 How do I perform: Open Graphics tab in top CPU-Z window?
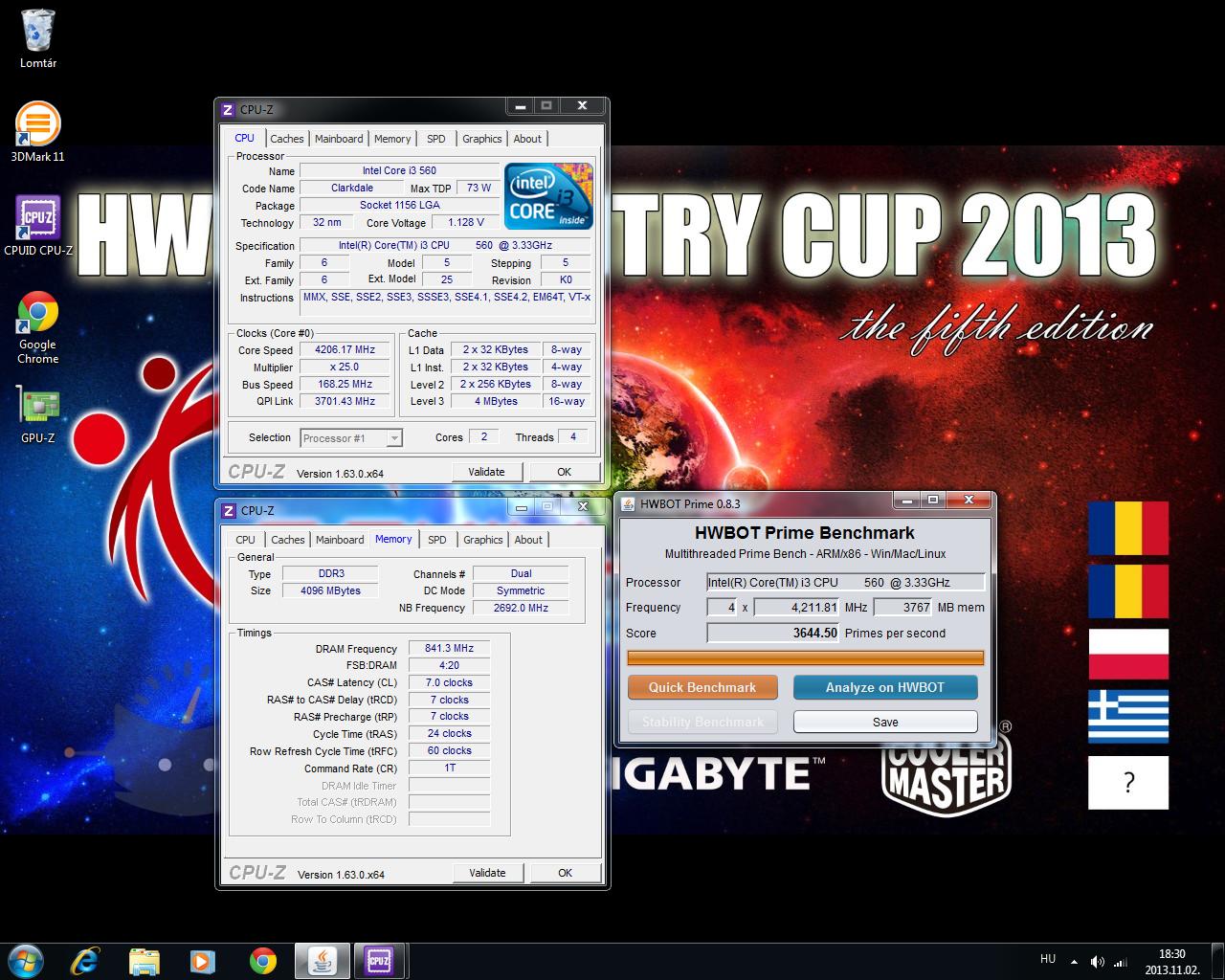coord(481,139)
